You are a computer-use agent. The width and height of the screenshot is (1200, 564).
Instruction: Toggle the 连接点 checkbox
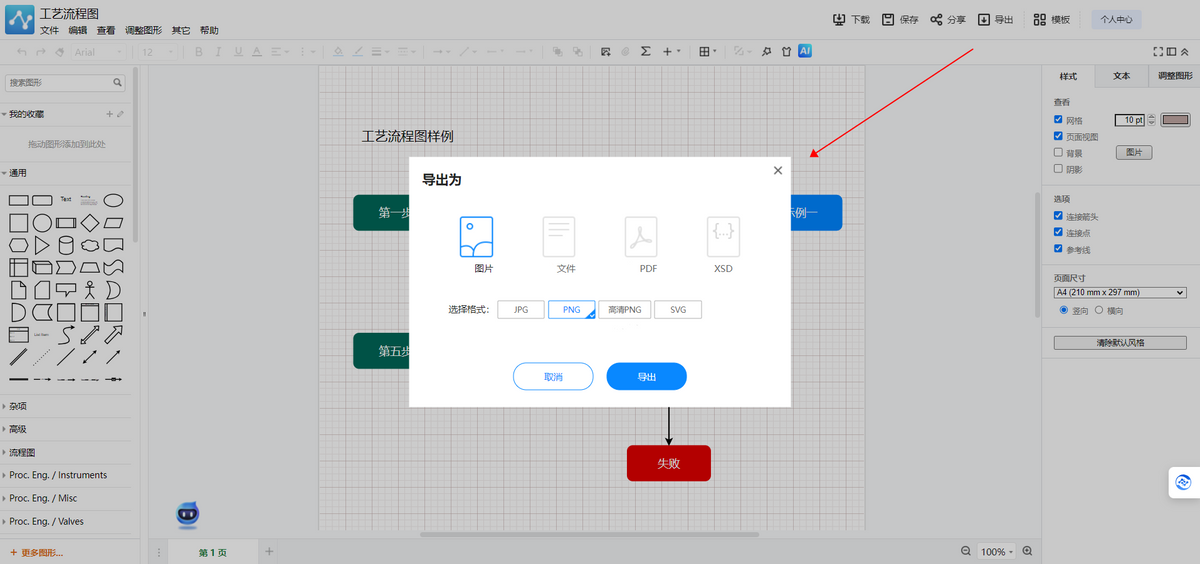point(1059,232)
